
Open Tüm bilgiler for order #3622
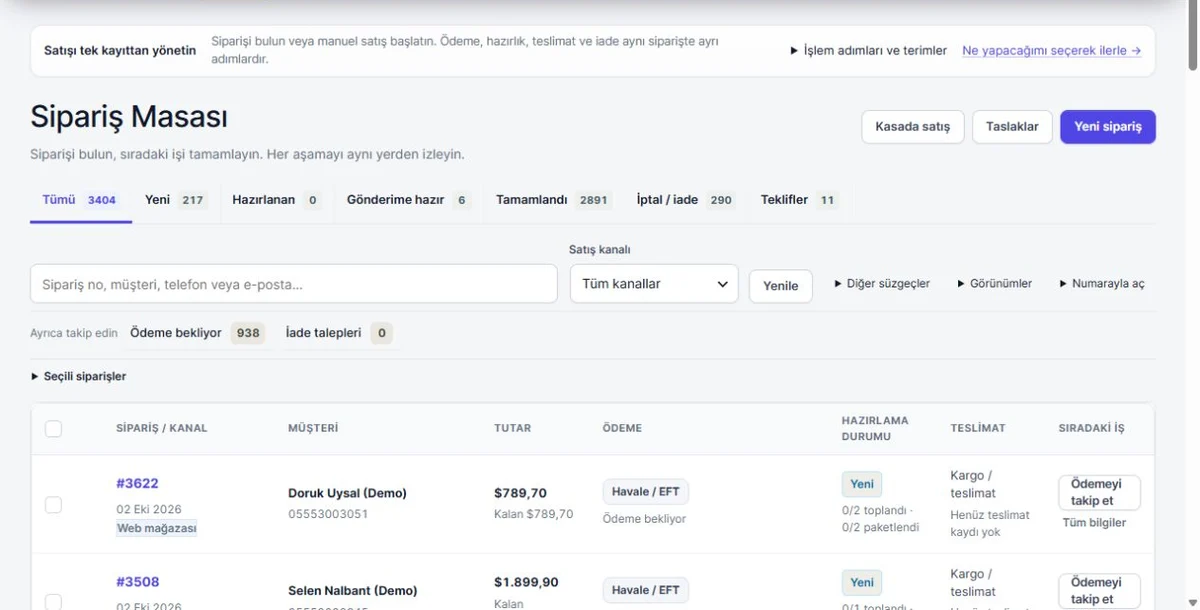pos(1094,523)
